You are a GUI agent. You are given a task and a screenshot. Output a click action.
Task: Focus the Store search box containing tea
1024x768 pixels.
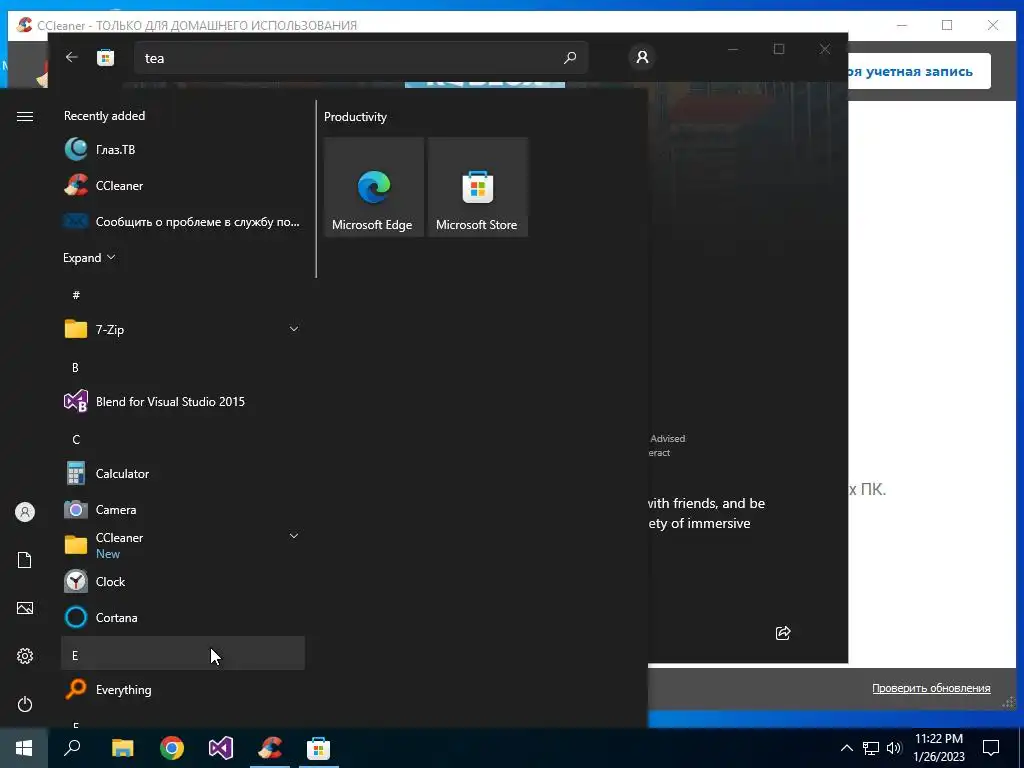coord(361,58)
